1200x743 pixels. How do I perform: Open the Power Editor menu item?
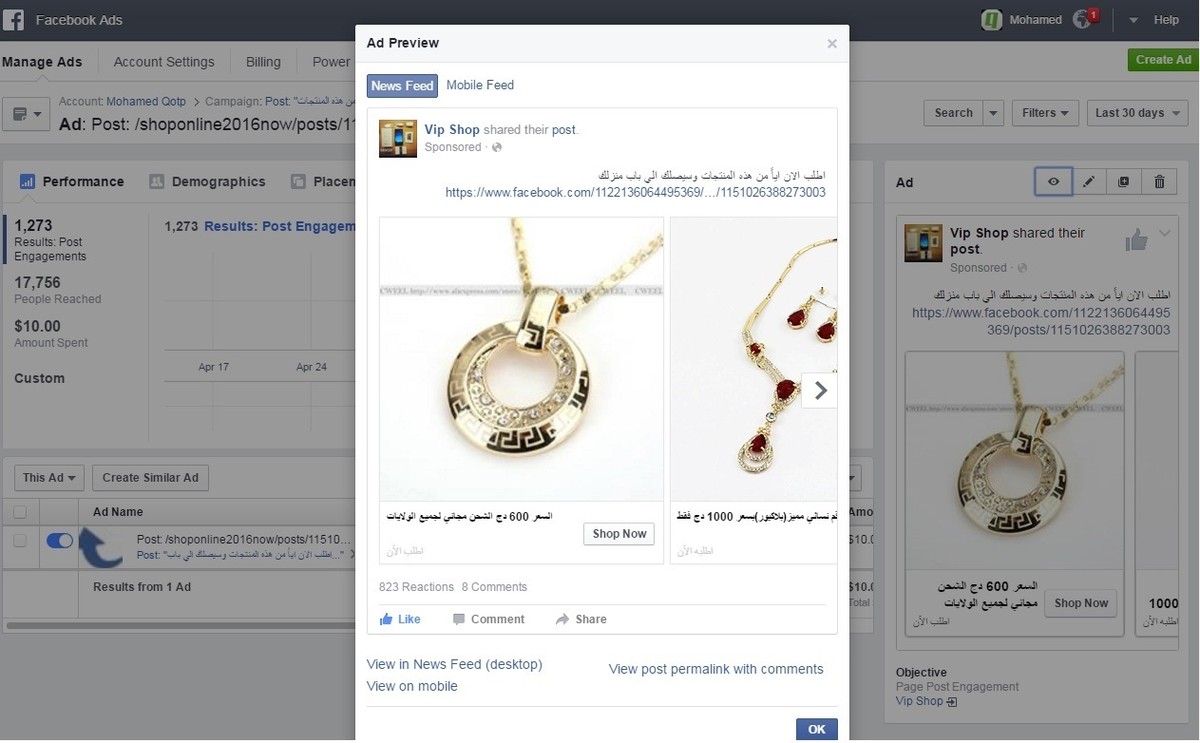click(x=332, y=62)
